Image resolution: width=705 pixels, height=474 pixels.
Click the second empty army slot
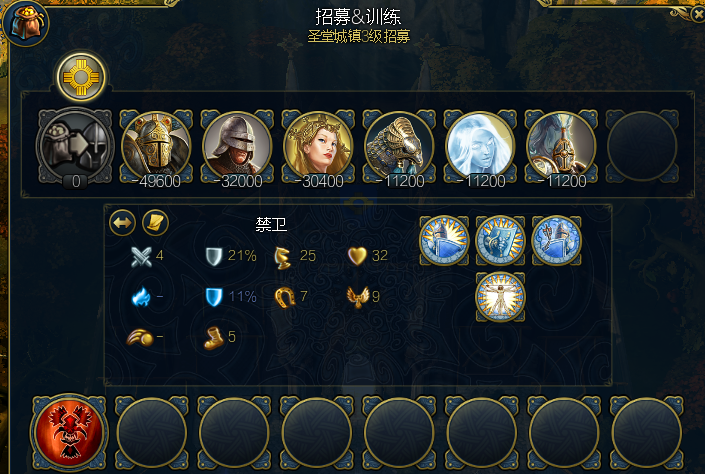tap(234, 433)
